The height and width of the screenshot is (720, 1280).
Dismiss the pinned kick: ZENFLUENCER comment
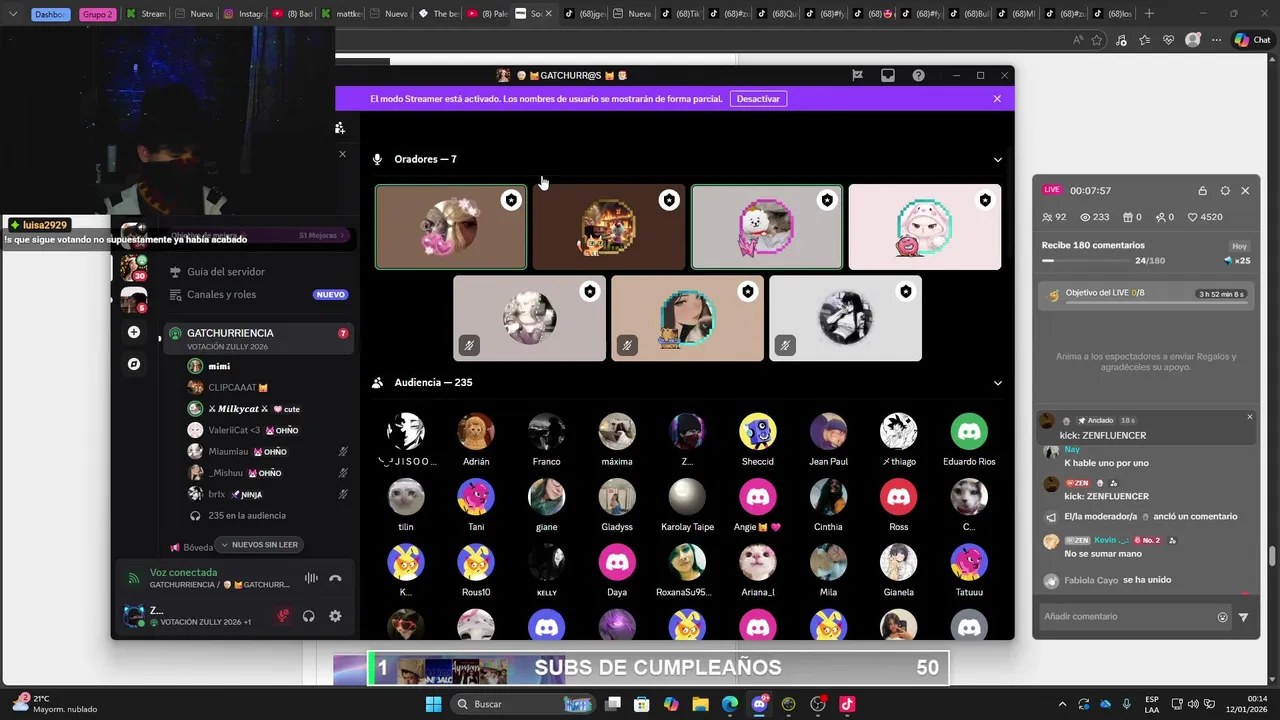pyautogui.click(x=1249, y=417)
